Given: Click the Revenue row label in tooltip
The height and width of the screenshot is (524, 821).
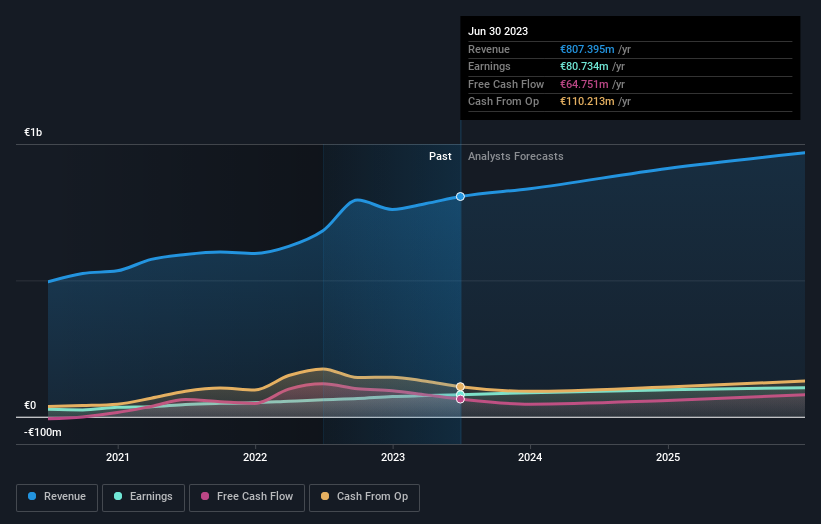Looking at the screenshot, I should [489, 49].
